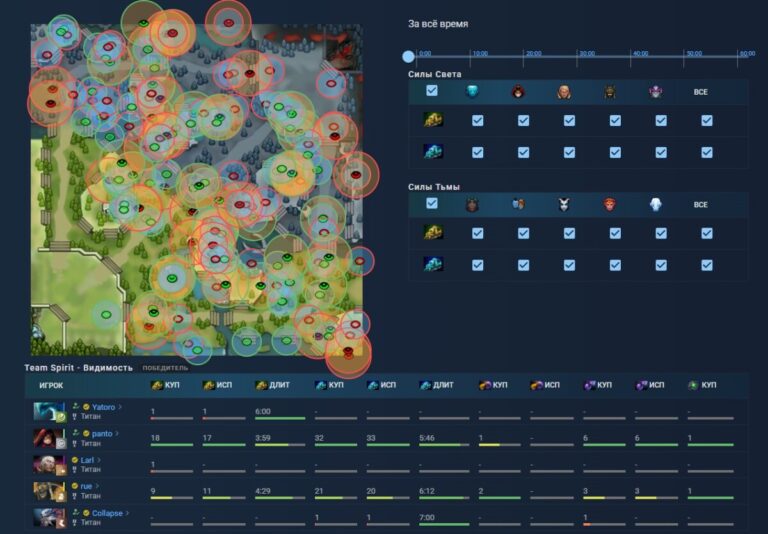The width and height of the screenshot is (768, 534).
Task: Jump to the 40:00 mark on the timeline
Action: [x=630, y=57]
